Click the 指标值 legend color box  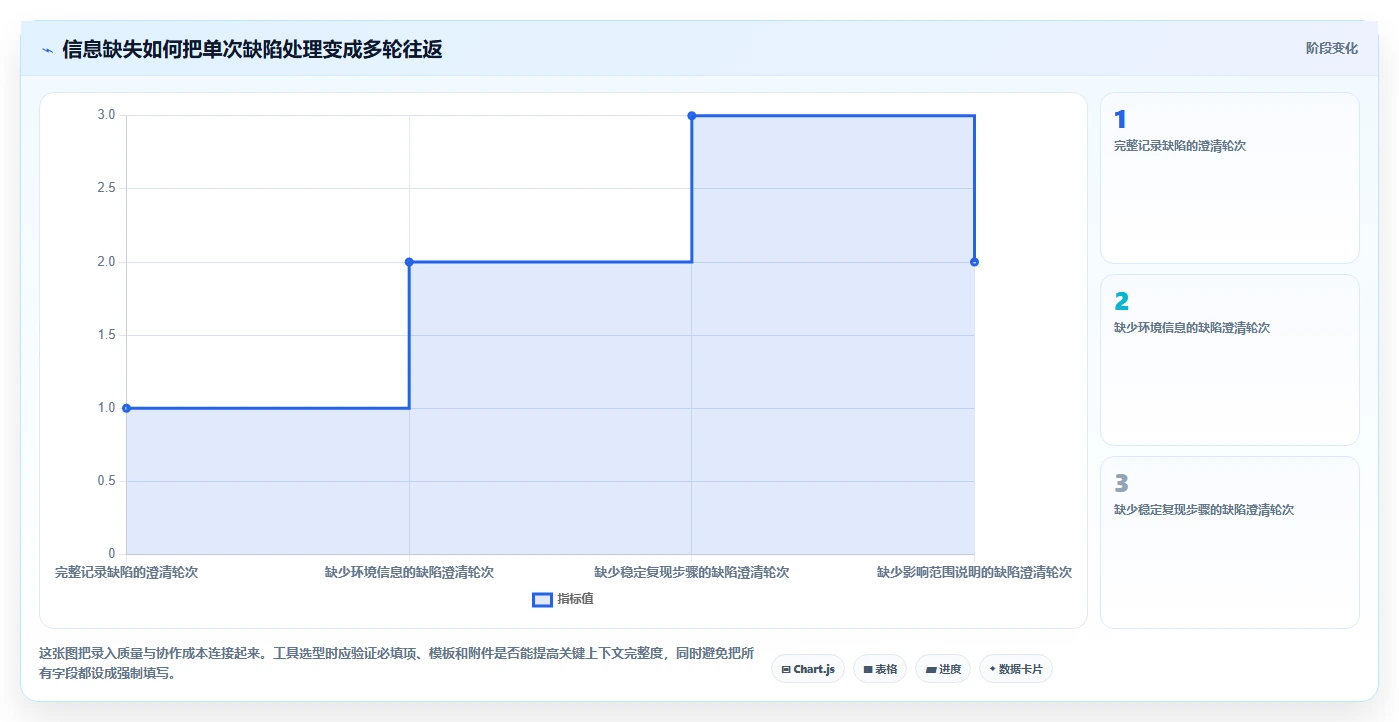[542, 599]
